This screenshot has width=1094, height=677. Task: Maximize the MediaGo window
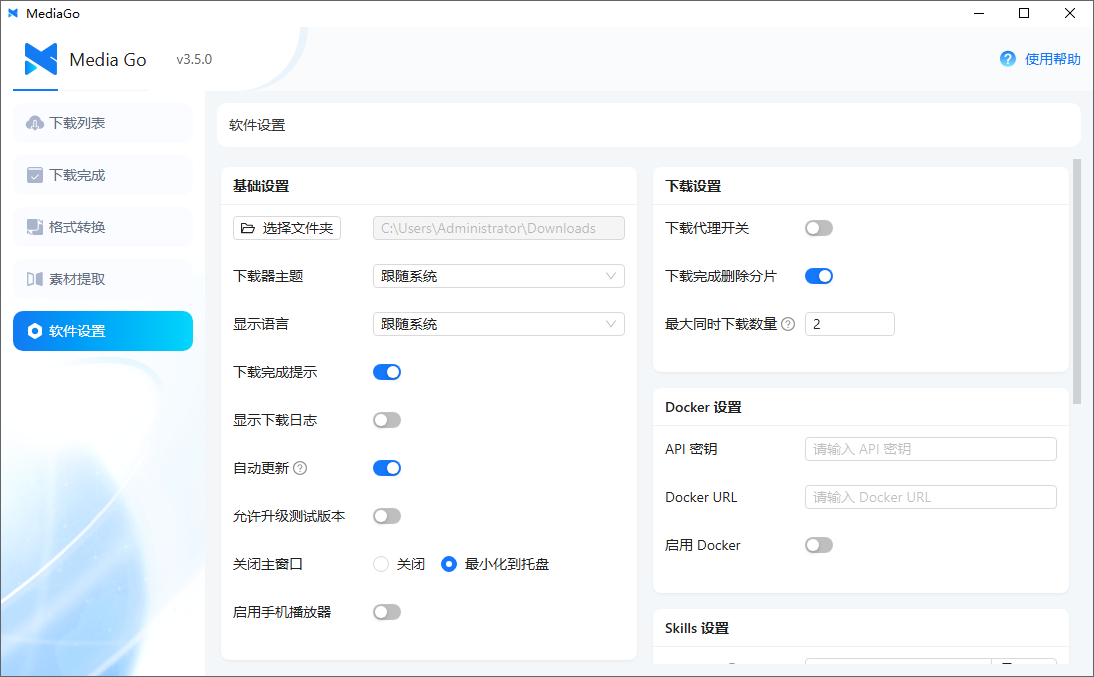tap(1024, 13)
